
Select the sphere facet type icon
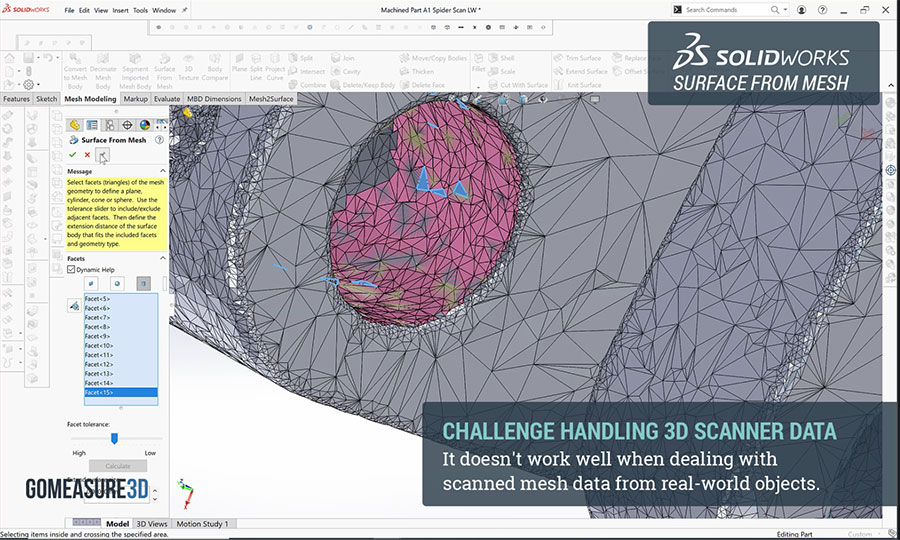pos(118,284)
